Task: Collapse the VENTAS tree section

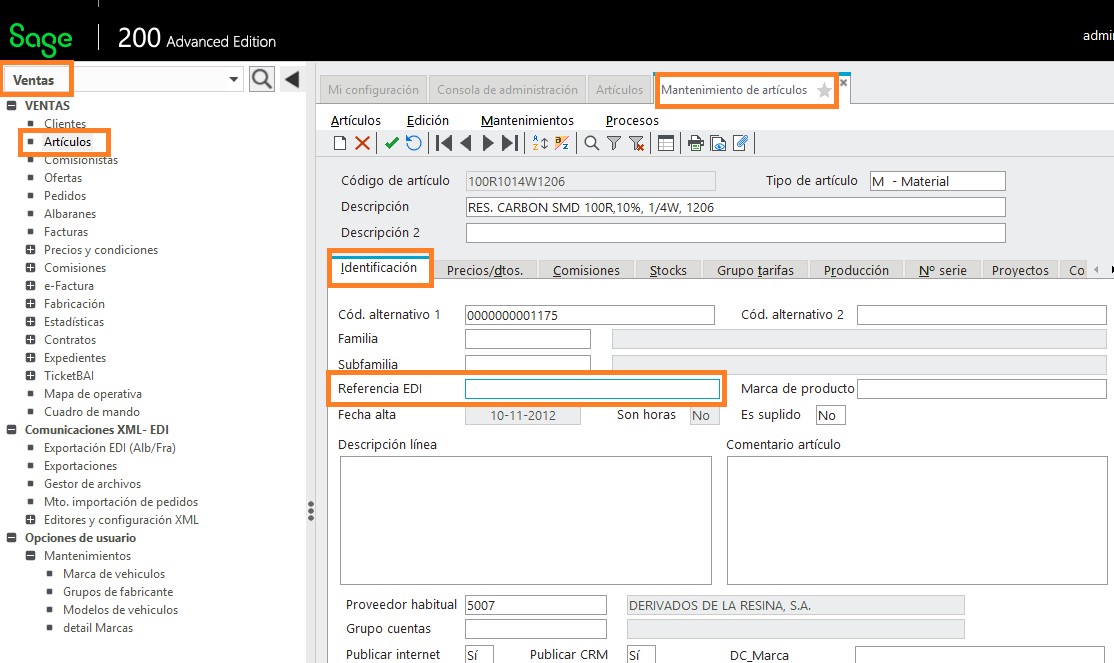Action: click(11, 106)
